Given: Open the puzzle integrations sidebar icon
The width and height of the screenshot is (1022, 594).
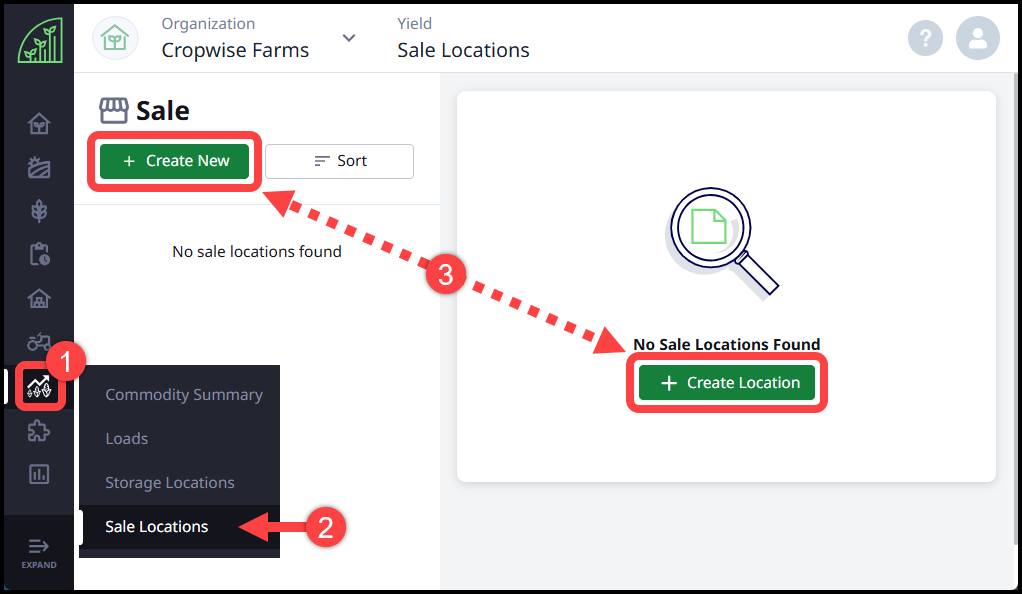Looking at the screenshot, I should point(39,430).
